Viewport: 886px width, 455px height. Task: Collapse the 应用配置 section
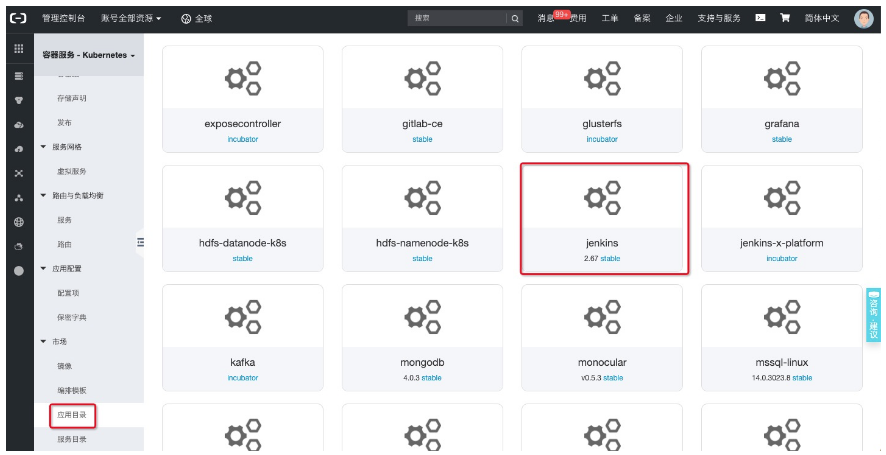[x=44, y=268]
